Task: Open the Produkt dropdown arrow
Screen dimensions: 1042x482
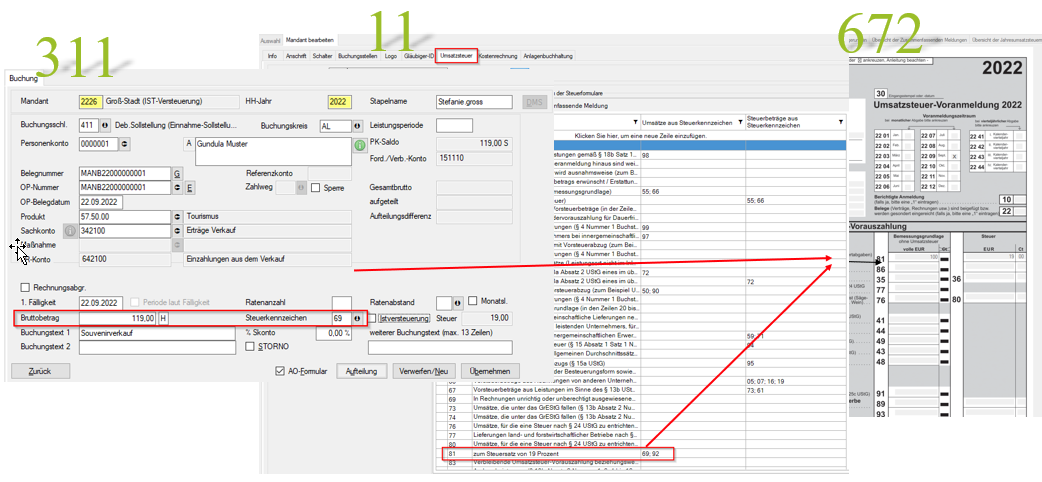Action: (177, 215)
